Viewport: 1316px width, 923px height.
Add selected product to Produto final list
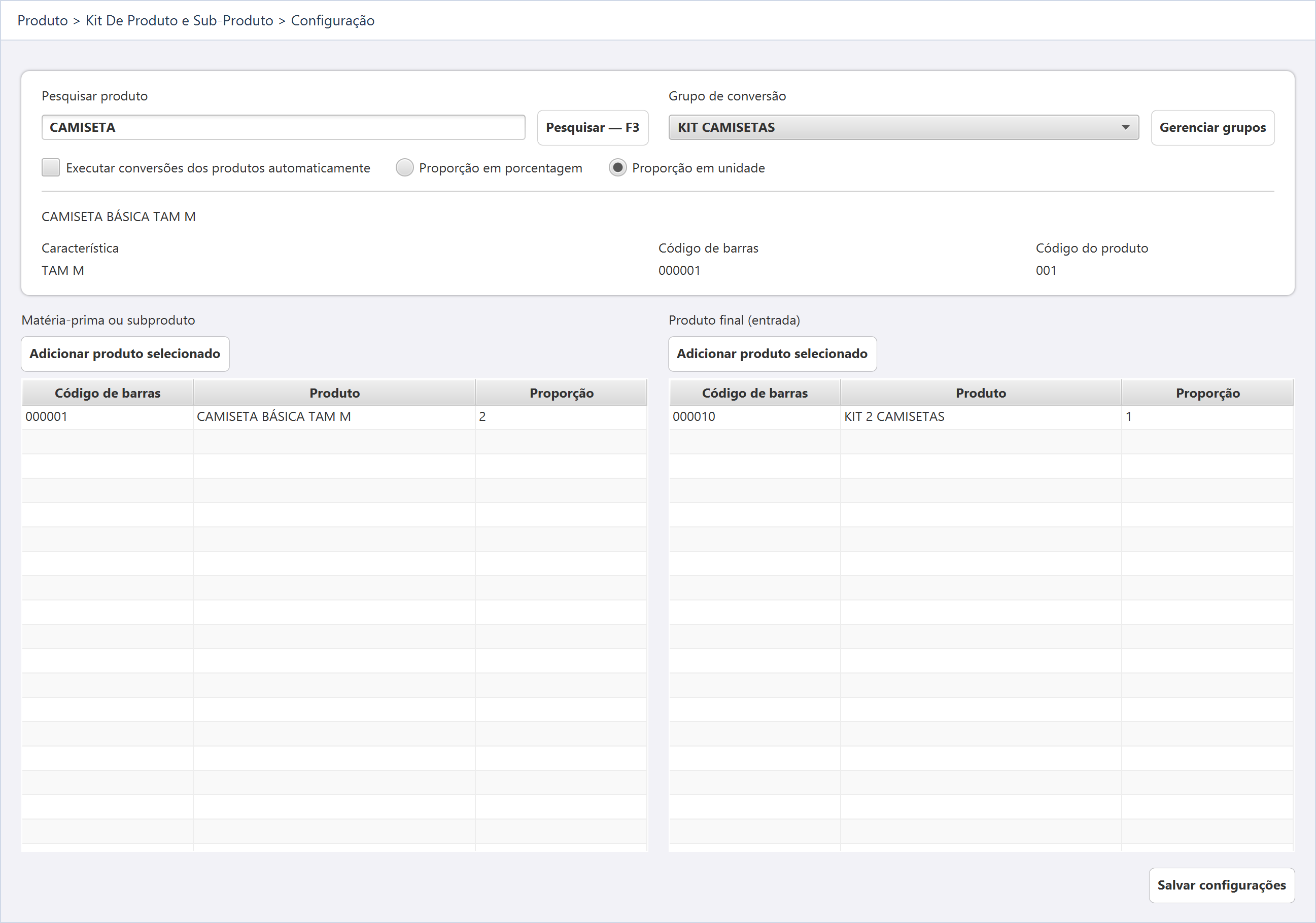pos(772,353)
